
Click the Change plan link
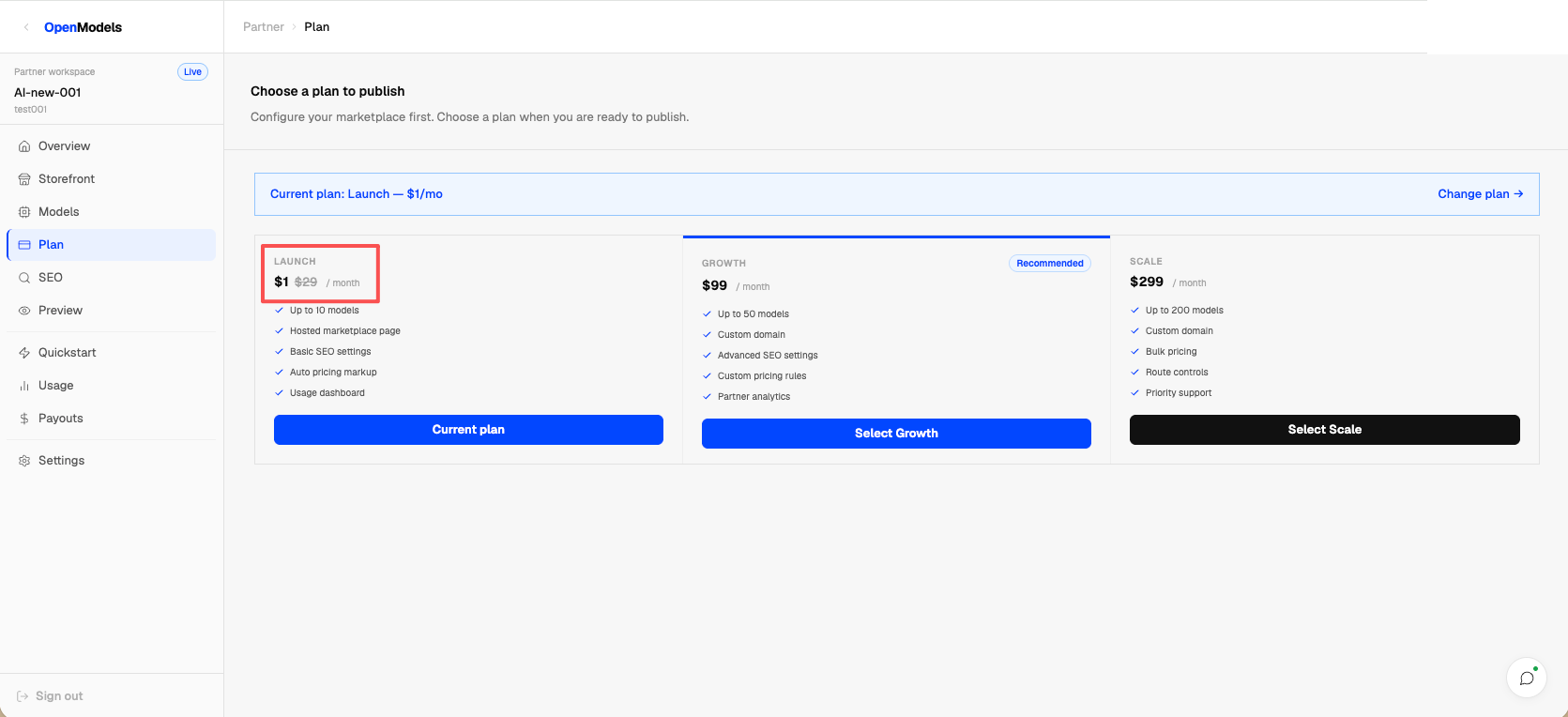coord(1480,194)
